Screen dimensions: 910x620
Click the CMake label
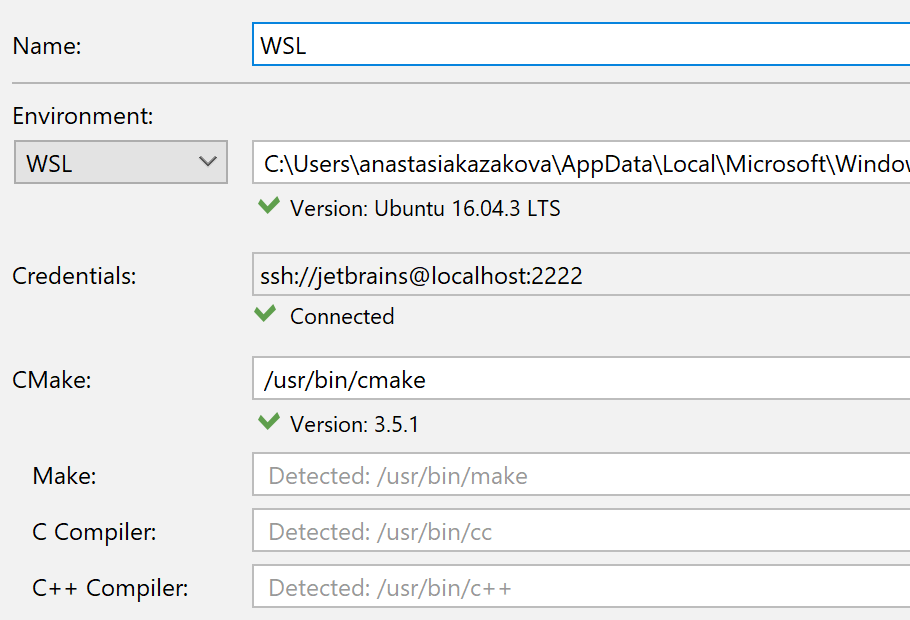coord(52,380)
